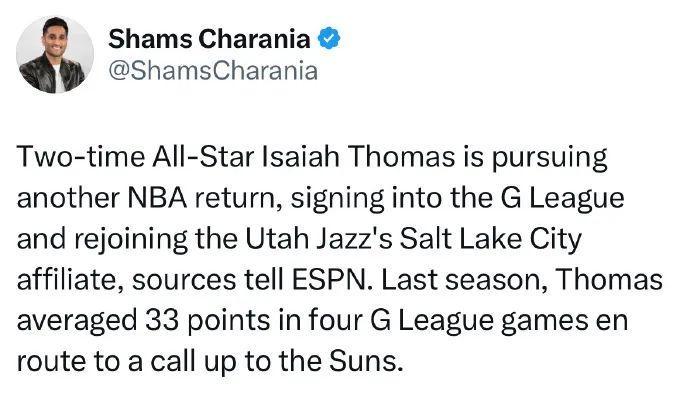
Task: Open the @ShamsCharania handle link
Action: 213,70
